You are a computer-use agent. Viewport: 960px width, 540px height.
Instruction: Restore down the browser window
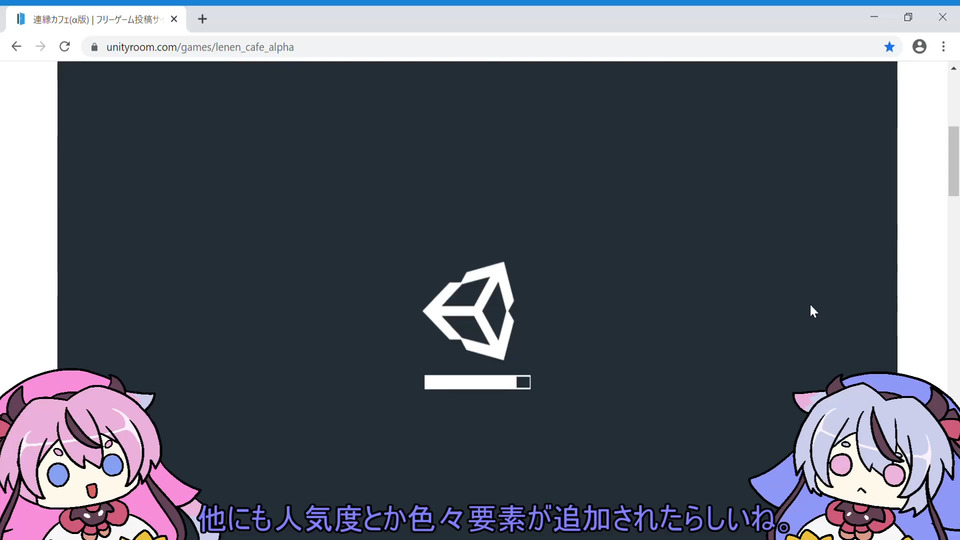(908, 17)
